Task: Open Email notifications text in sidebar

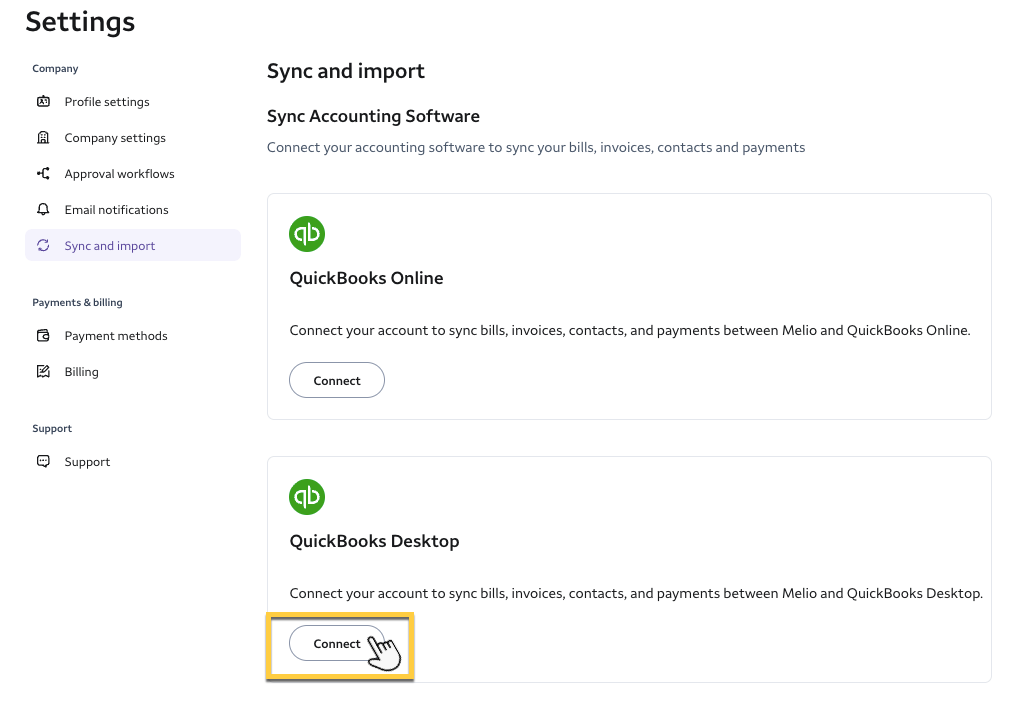Action: (x=116, y=210)
